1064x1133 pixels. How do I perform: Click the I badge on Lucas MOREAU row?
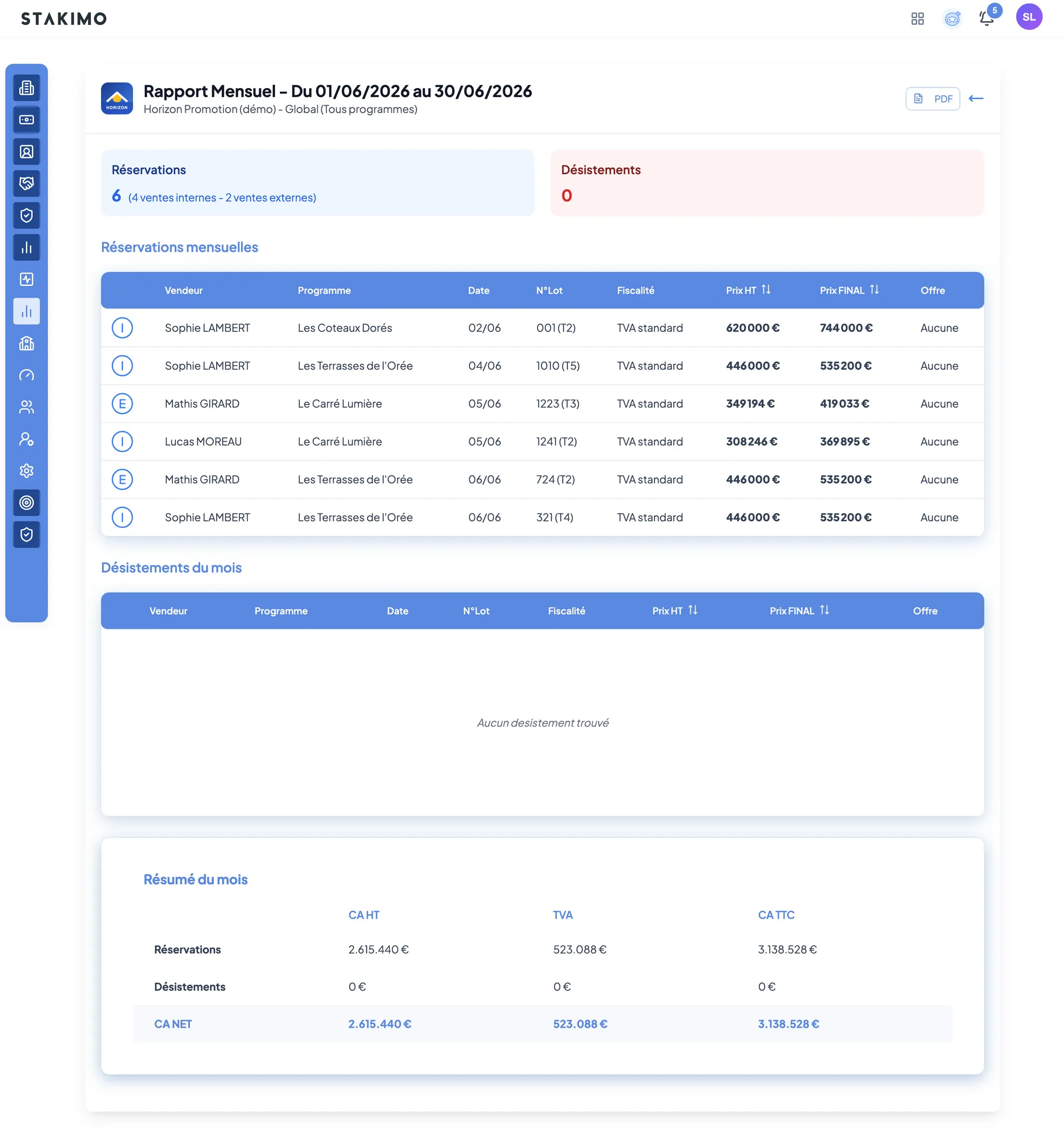pos(122,442)
